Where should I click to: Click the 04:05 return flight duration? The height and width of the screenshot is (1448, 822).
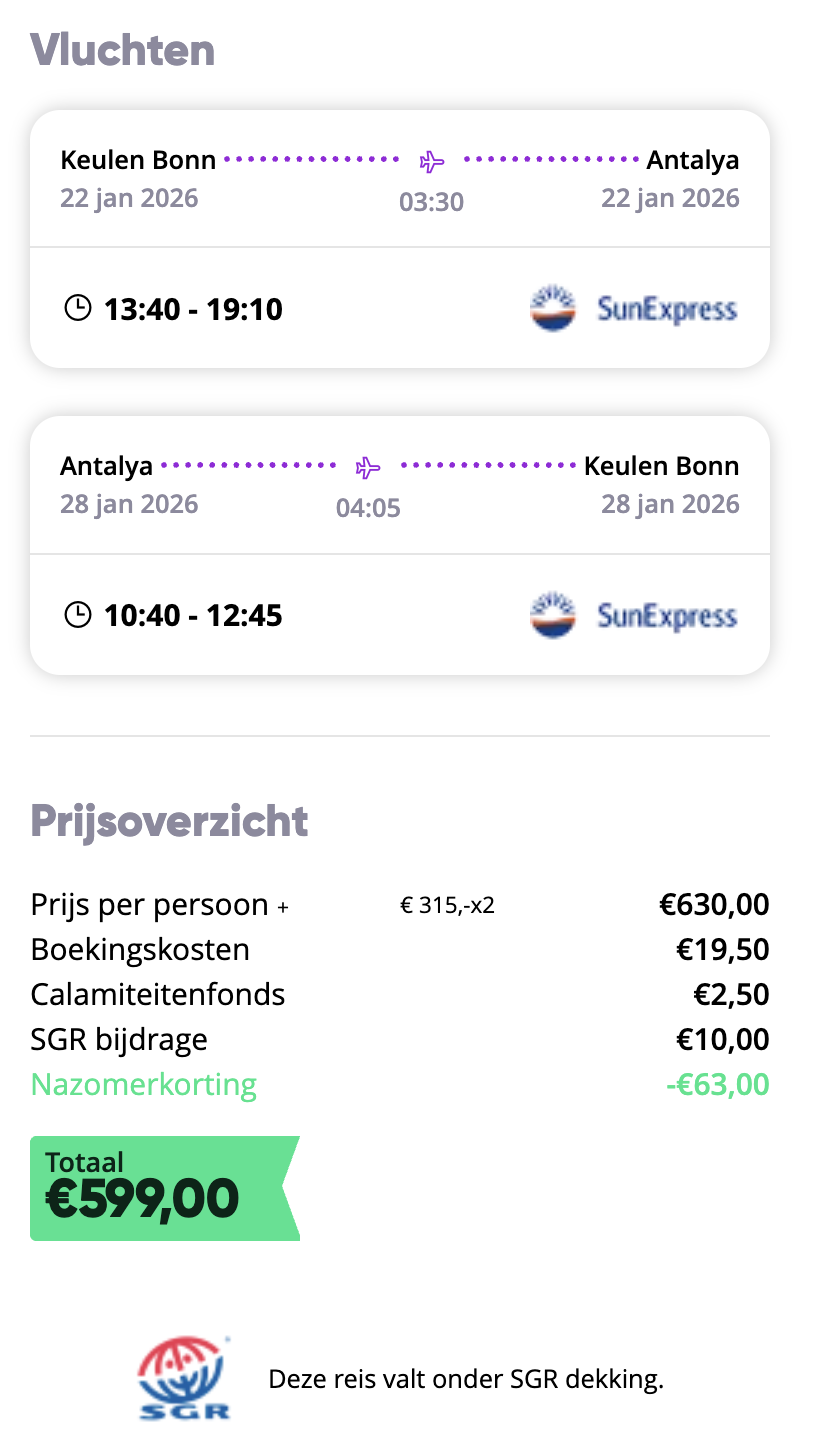point(368,508)
